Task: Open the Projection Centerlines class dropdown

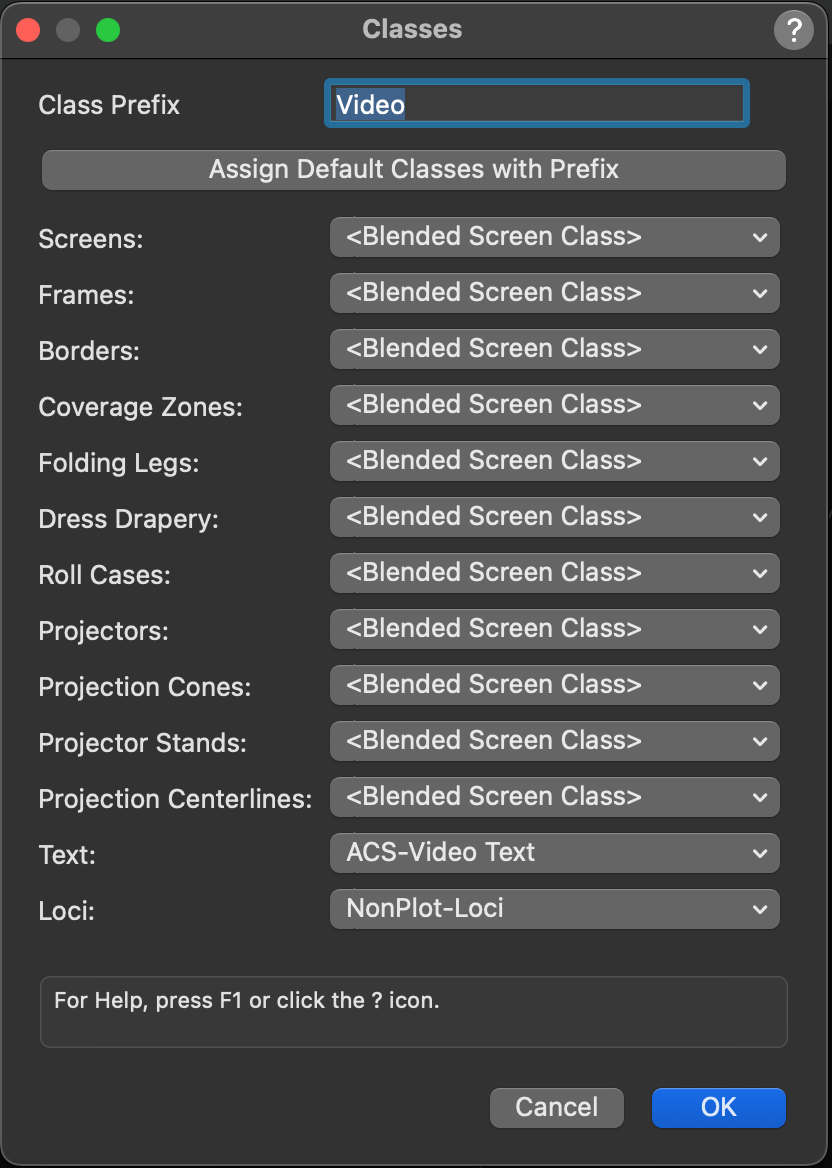Action: point(555,797)
